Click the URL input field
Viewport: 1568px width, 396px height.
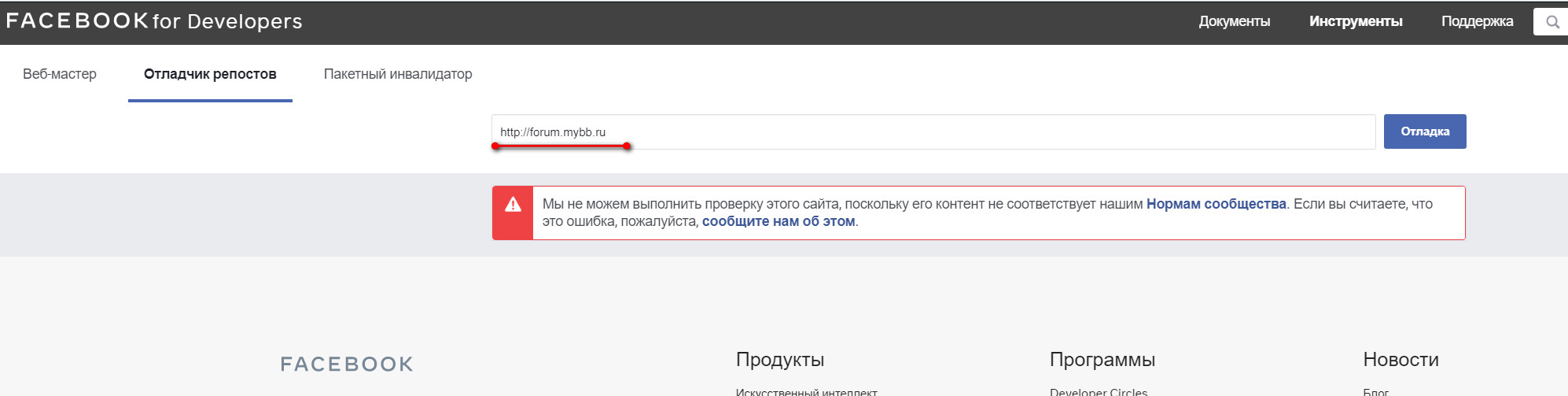[x=933, y=131]
